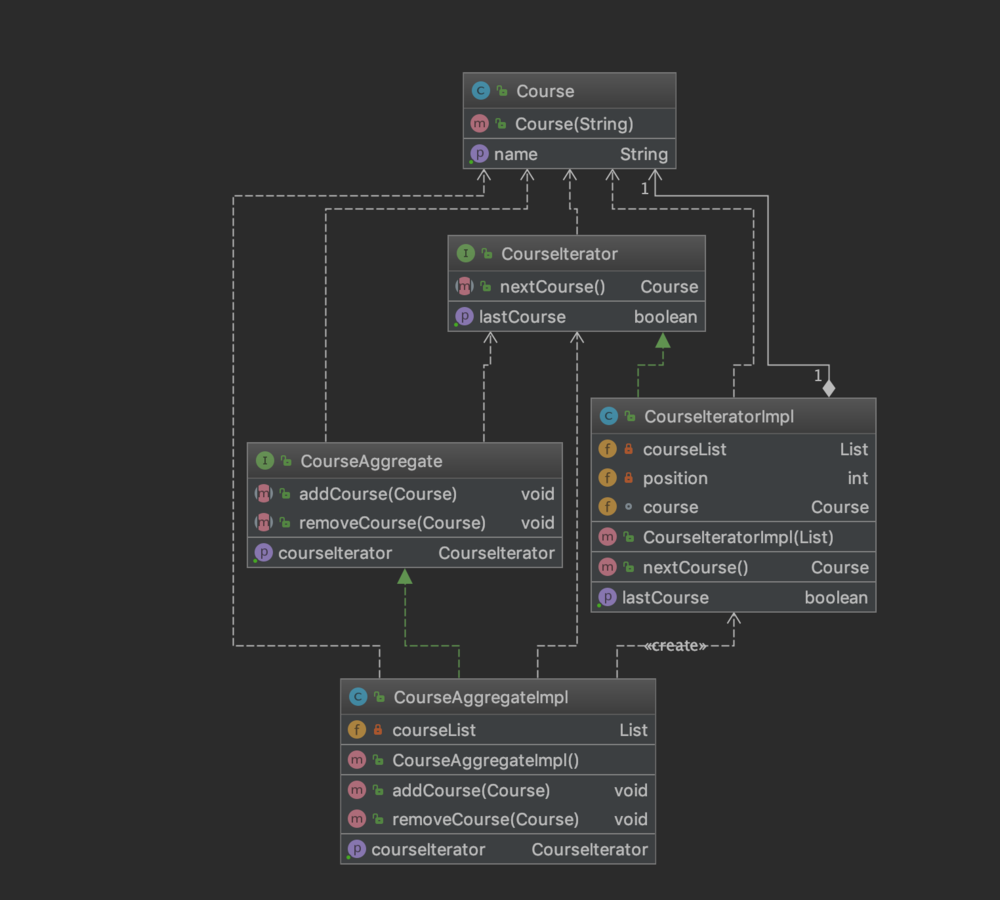Click the private lock icon beside position
1000x900 pixels.
tap(628, 478)
